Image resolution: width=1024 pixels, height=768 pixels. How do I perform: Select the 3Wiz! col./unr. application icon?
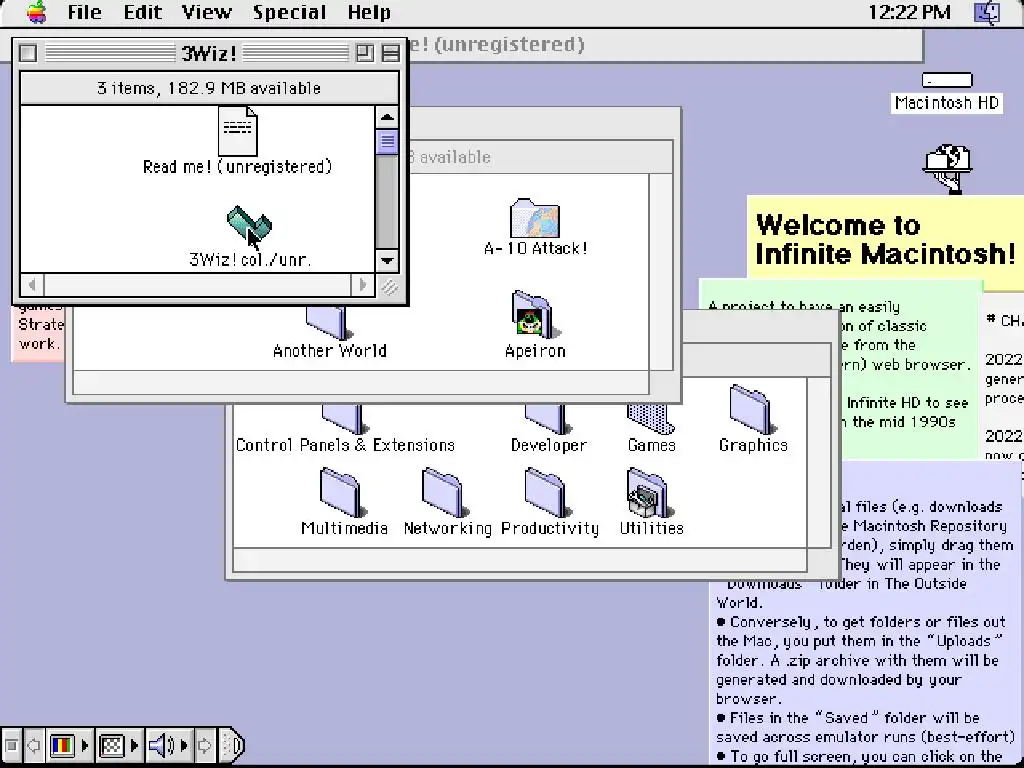point(249,226)
